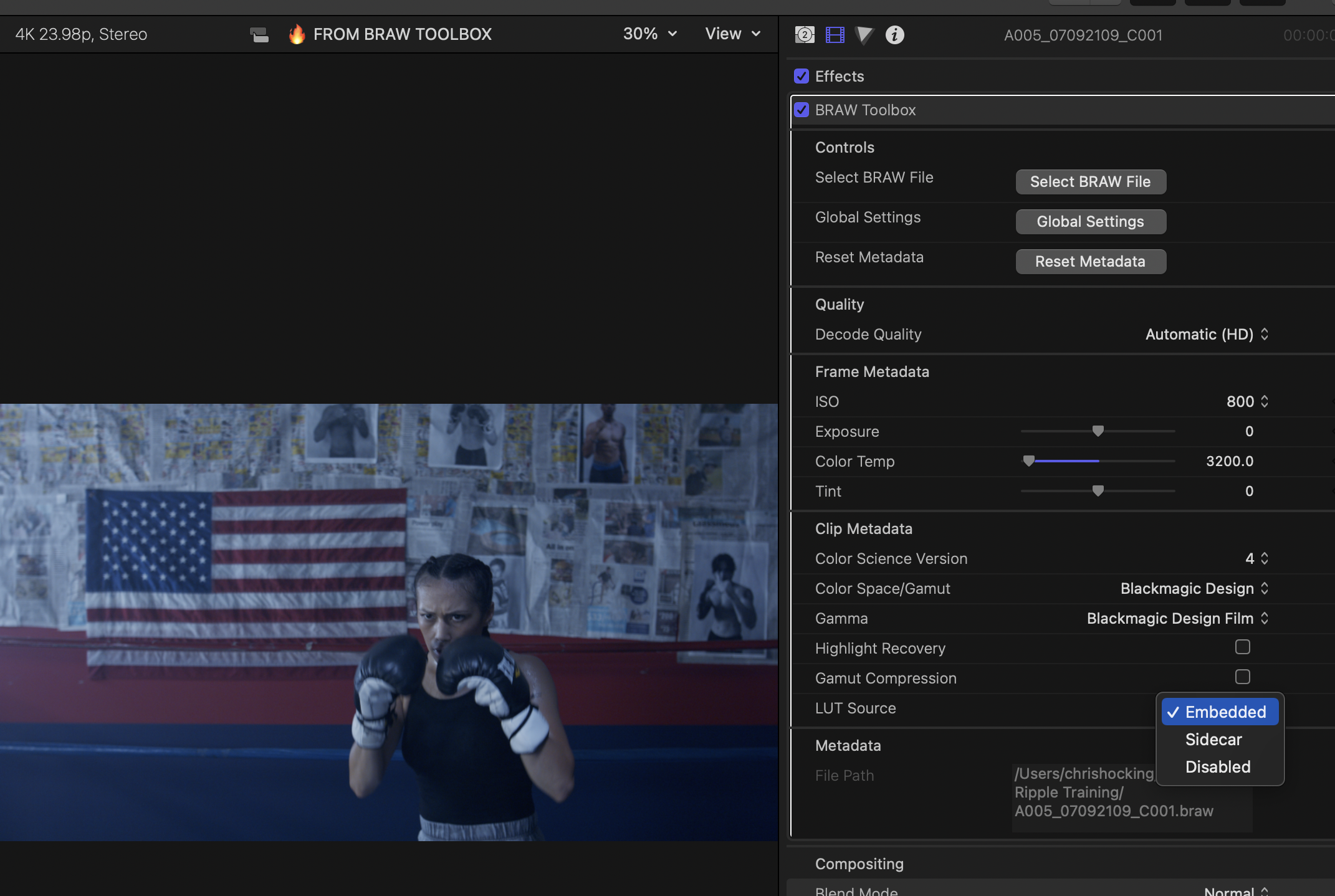Open the Info inspector
Image resolution: width=1335 pixels, height=896 pixels.
pyautogui.click(x=895, y=36)
